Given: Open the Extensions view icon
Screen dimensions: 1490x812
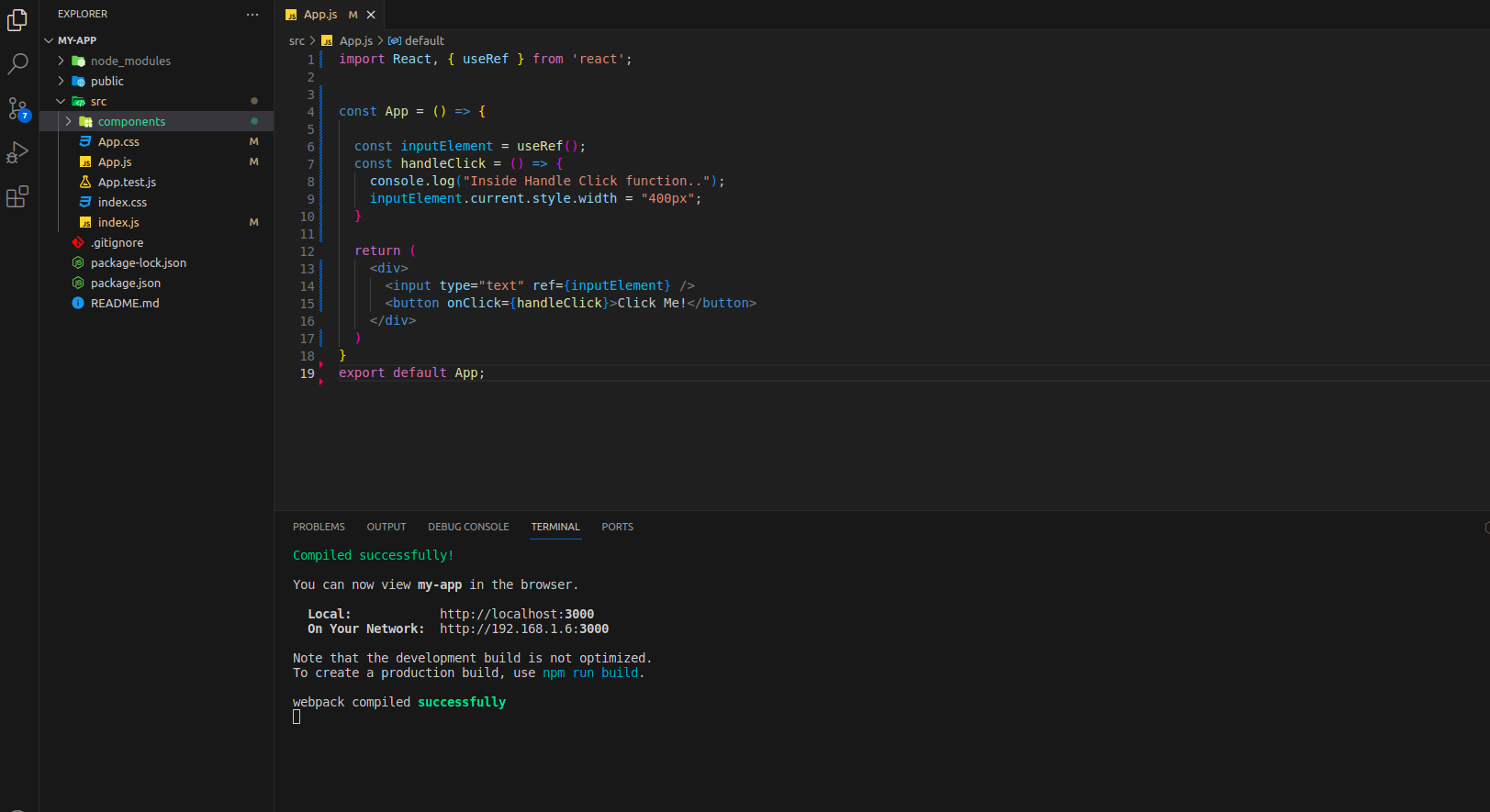Looking at the screenshot, I should pos(17,196).
